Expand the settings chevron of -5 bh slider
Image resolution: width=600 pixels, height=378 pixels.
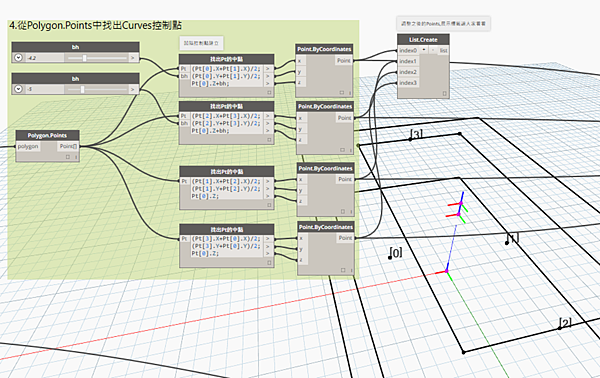point(18,89)
